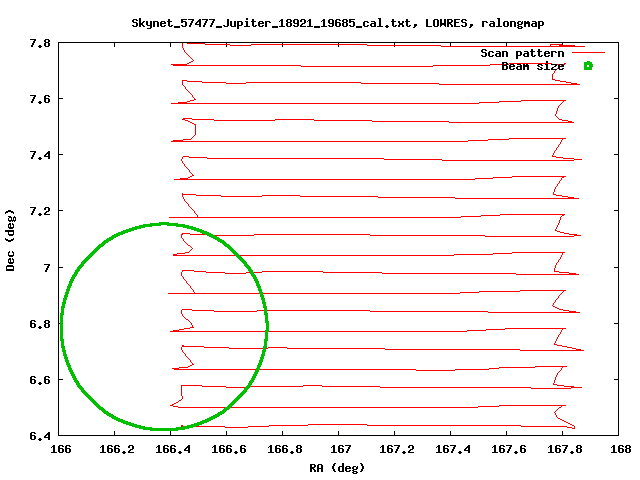Click the 167.4 RA axis tick label
Viewport: 640px width, 480px height.
(452, 449)
